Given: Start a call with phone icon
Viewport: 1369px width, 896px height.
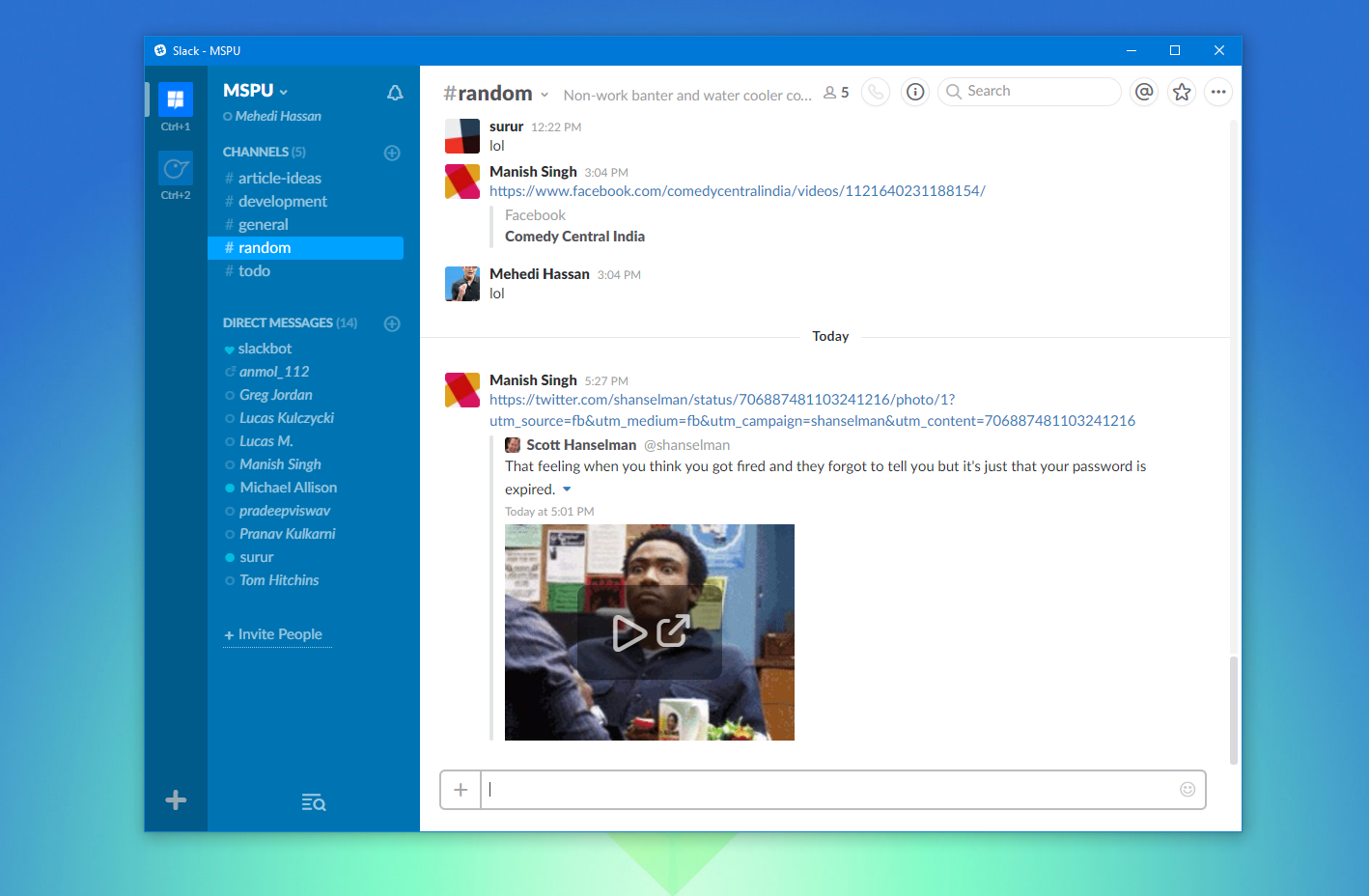Looking at the screenshot, I should point(876,92).
